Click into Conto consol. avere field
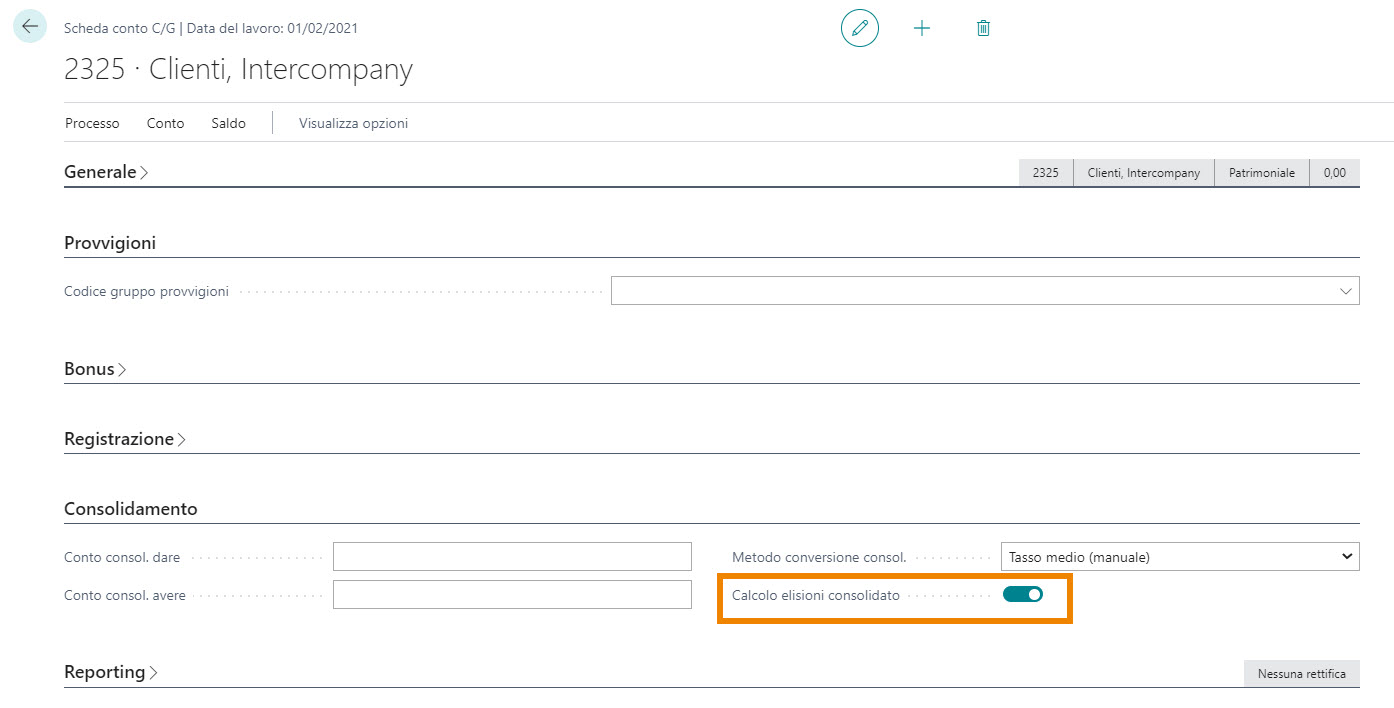This screenshot has height=708, width=1394. point(511,595)
